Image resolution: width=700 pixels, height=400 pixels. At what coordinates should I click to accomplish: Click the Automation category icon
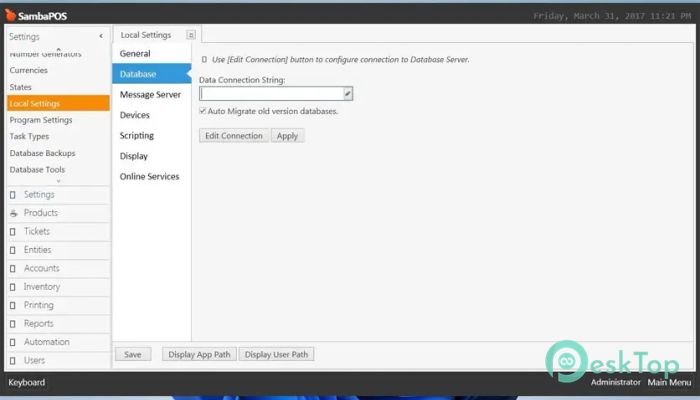click(13, 342)
